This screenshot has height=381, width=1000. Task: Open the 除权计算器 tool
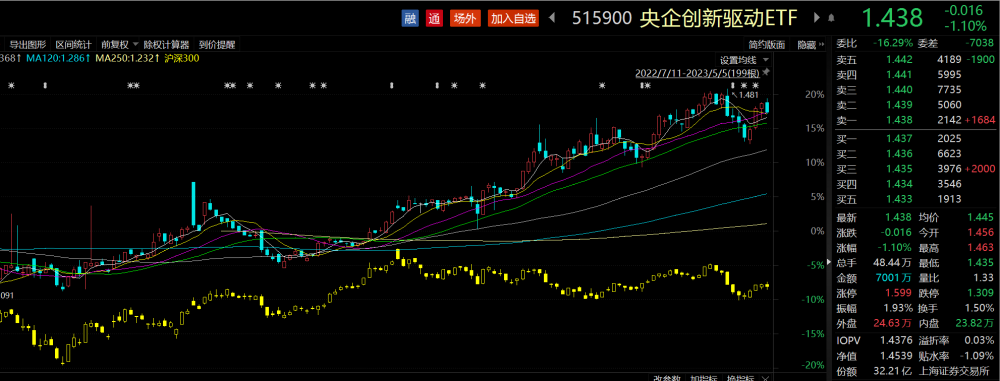pyautogui.click(x=166, y=45)
